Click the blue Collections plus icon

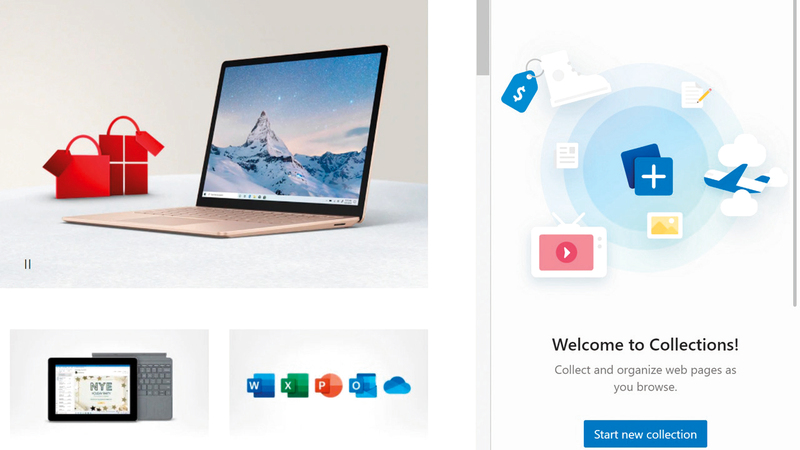tap(647, 170)
